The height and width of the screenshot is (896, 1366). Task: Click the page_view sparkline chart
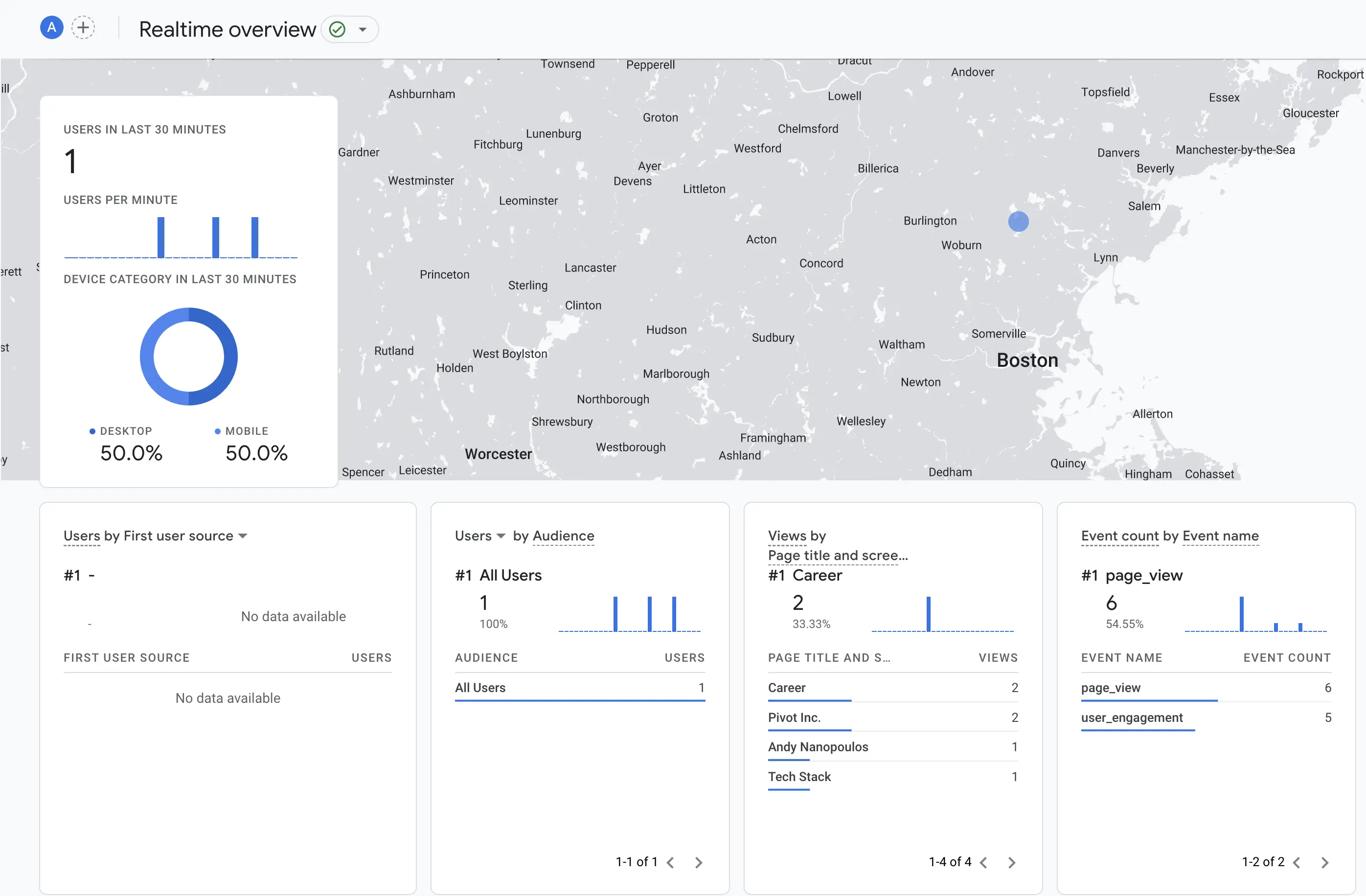tap(1256, 614)
